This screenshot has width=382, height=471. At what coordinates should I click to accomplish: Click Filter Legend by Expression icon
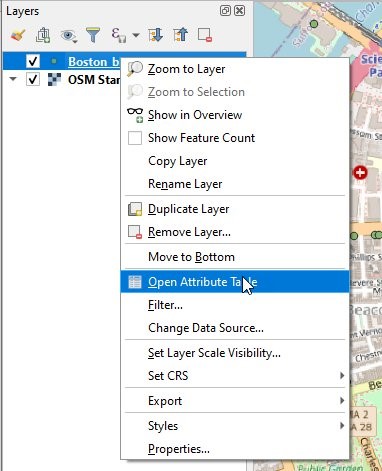[x=119, y=35]
